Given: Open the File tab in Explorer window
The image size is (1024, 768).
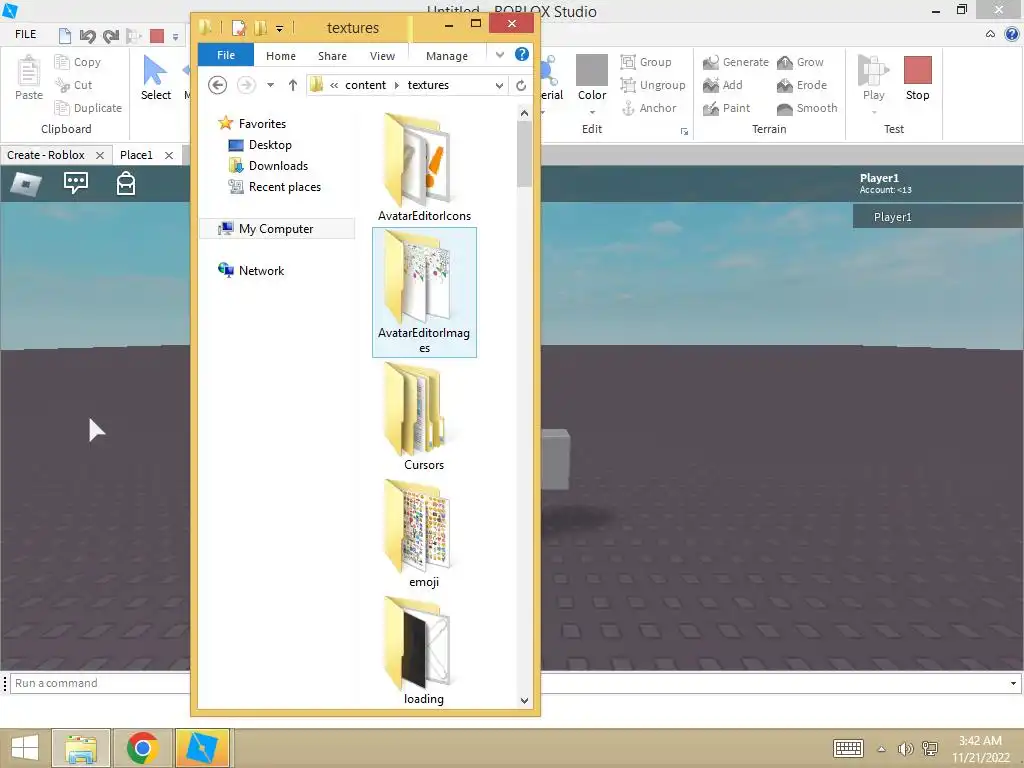Looking at the screenshot, I should 225,55.
